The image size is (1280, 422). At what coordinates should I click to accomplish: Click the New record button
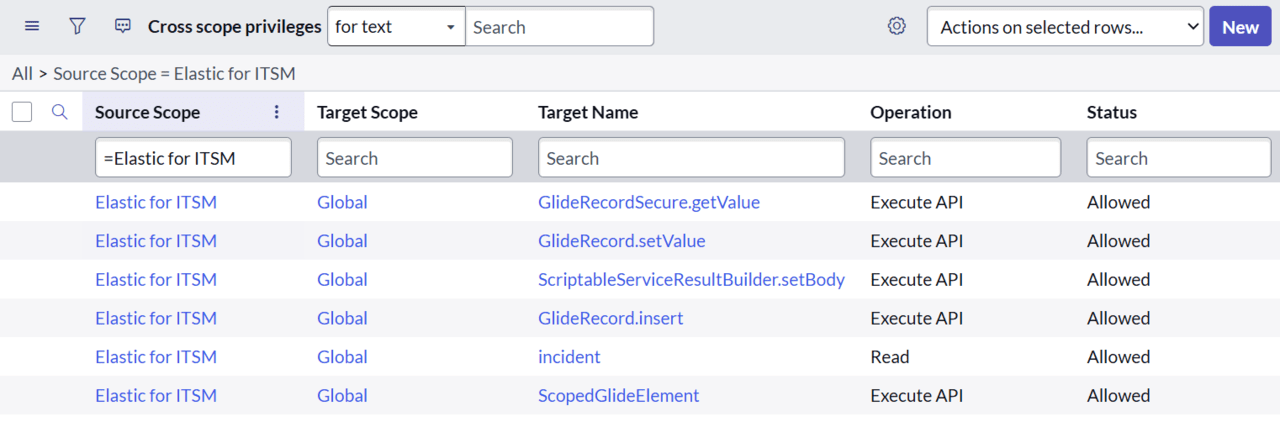(x=1240, y=27)
